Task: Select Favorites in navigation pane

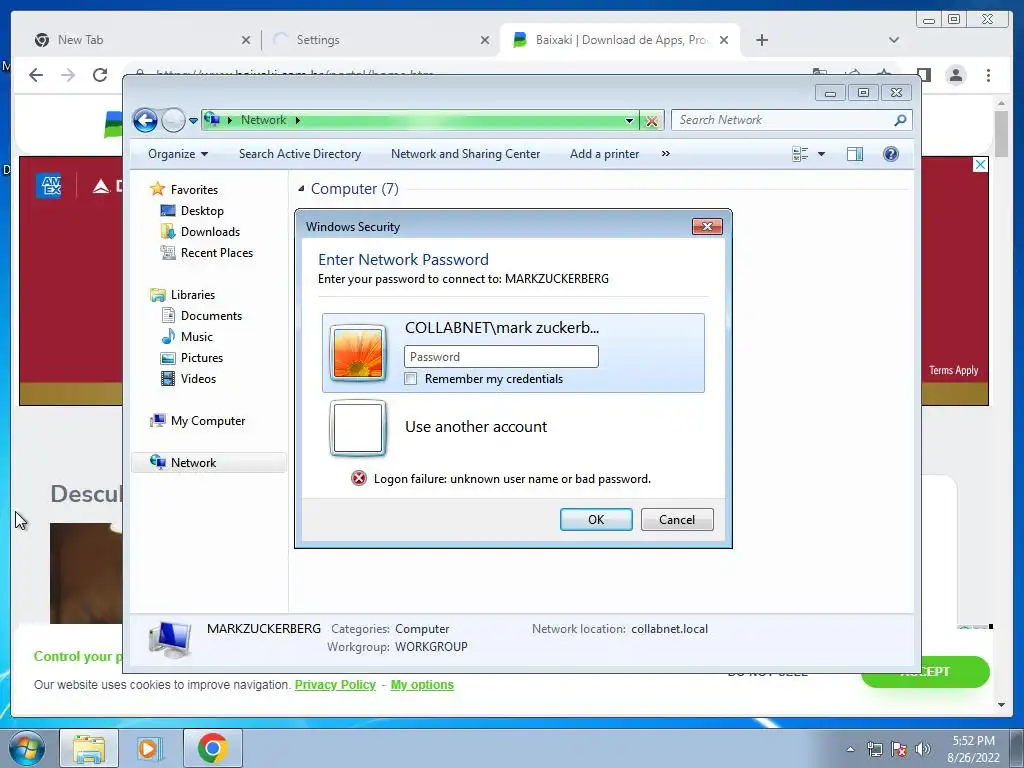Action: click(x=194, y=189)
